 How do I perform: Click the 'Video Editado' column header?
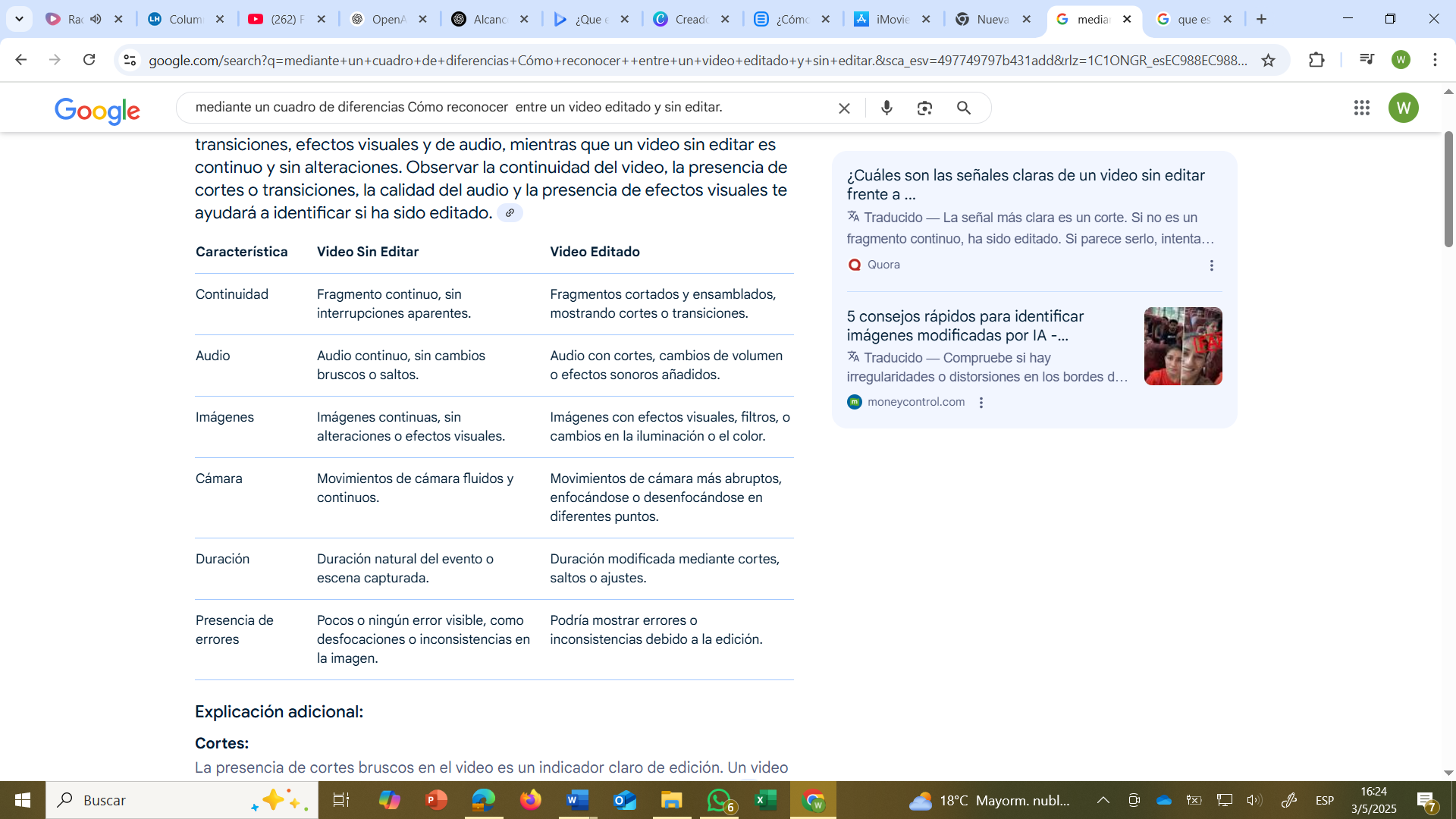[595, 252]
